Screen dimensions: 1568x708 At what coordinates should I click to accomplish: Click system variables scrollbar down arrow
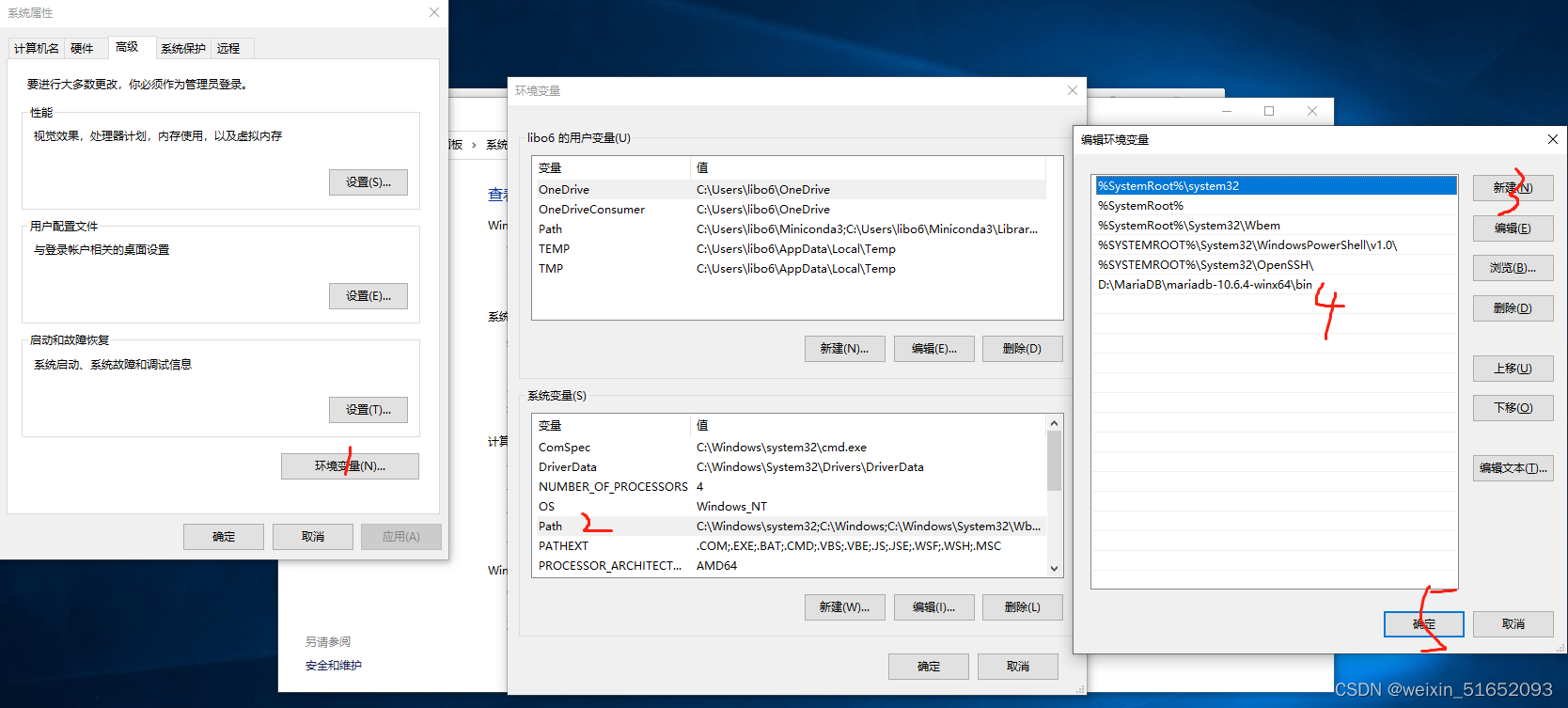pyautogui.click(x=1054, y=568)
